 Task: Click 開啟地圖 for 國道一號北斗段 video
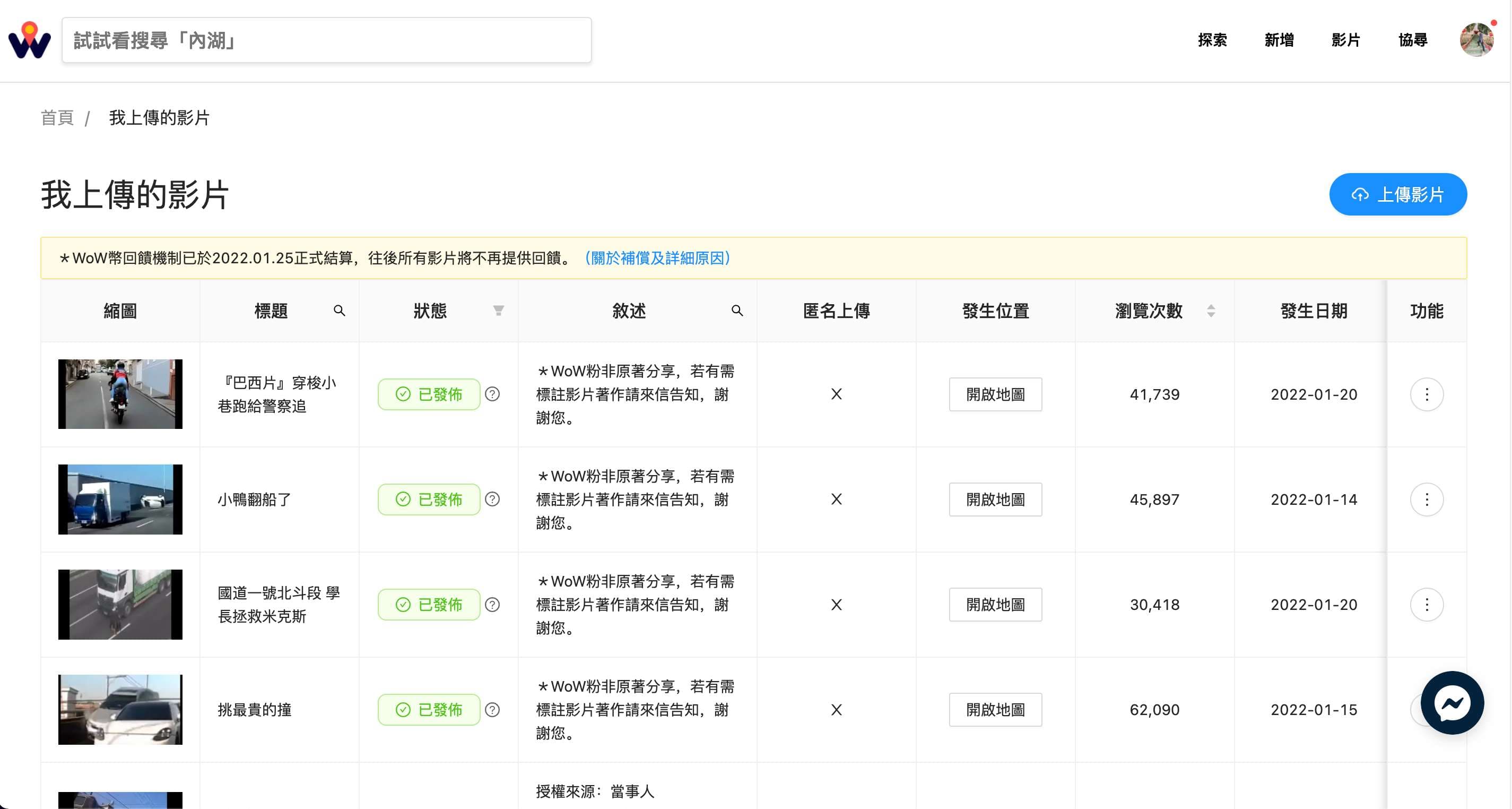pyautogui.click(x=995, y=605)
